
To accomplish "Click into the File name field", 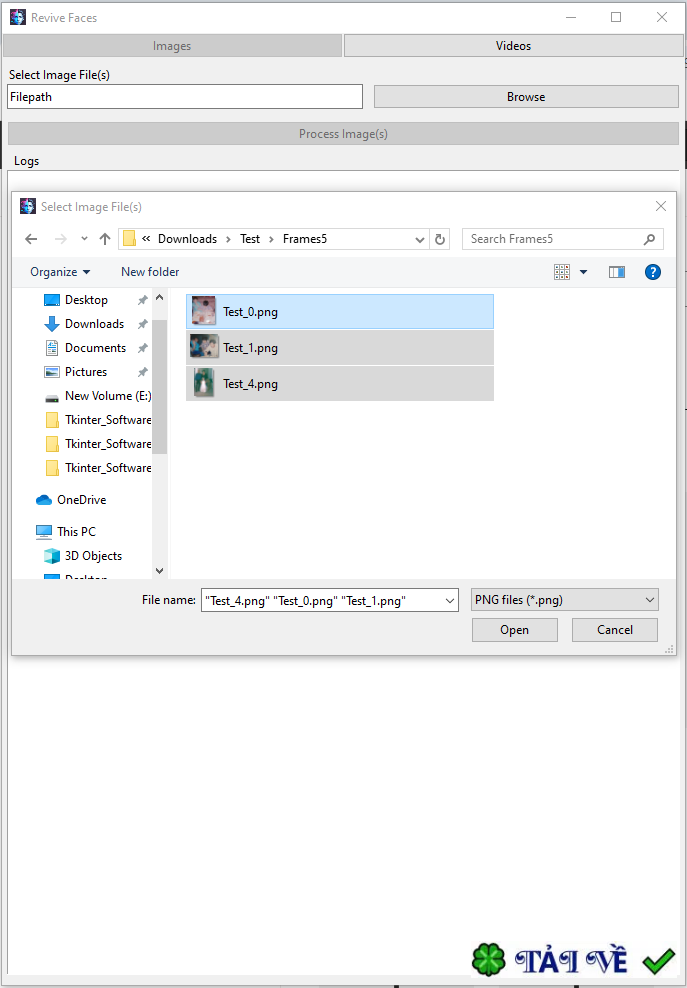I will (x=322, y=600).
